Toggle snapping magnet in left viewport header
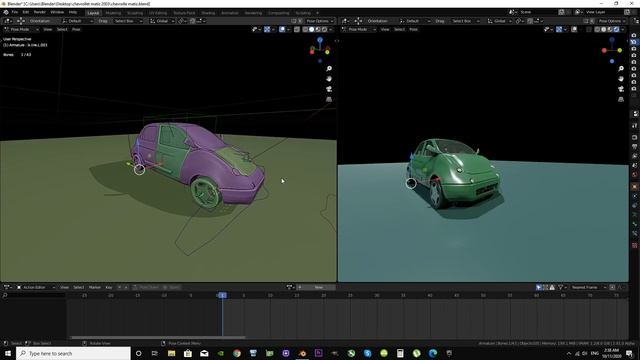The image size is (640, 360). [x=193, y=21]
